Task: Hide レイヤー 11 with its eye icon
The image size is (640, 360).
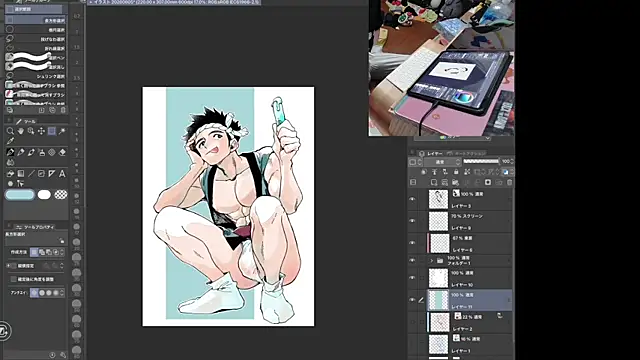Action: 412,300
